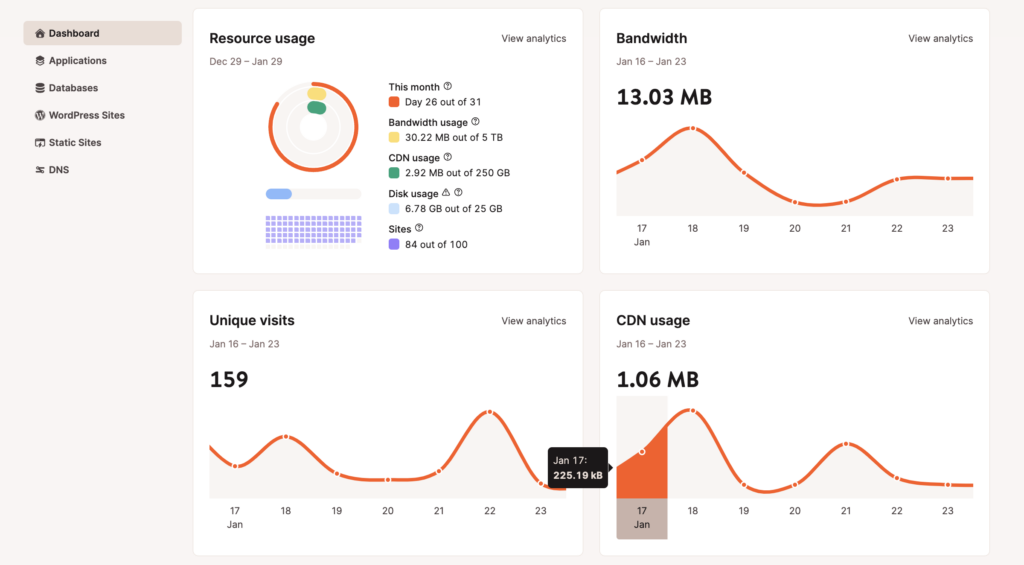
Task: Click Bandwidth chart data point at 20
Action: [x=795, y=202]
